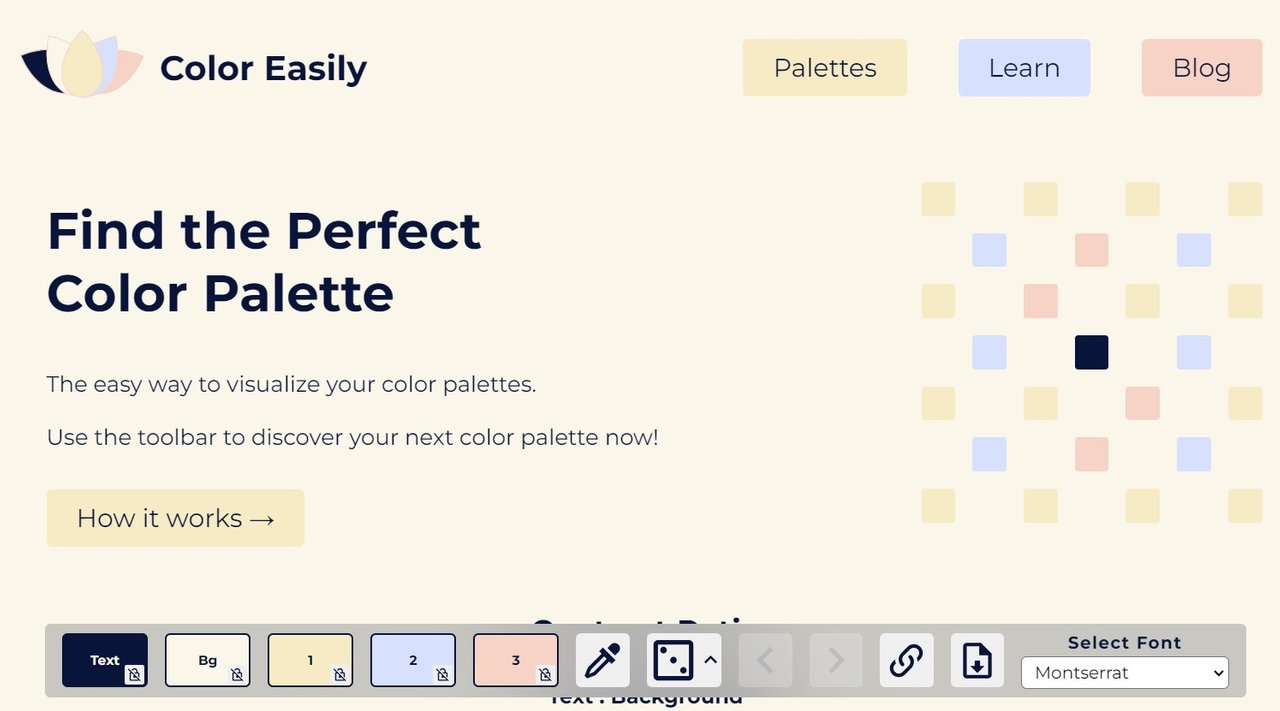This screenshot has width=1280, height=711.
Task: Go forward with the right arrow icon
Action: click(x=836, y=660)
